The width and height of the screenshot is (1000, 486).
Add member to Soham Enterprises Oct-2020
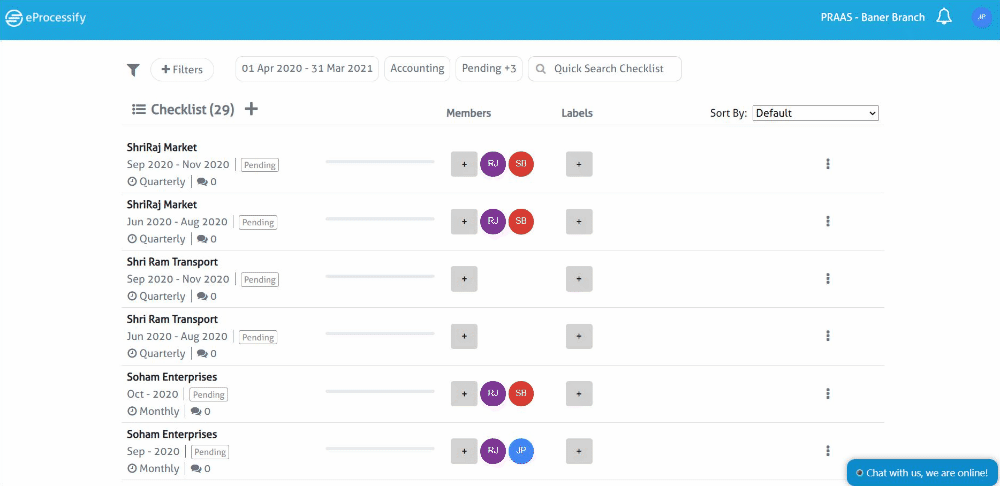[x=464, y=394]
